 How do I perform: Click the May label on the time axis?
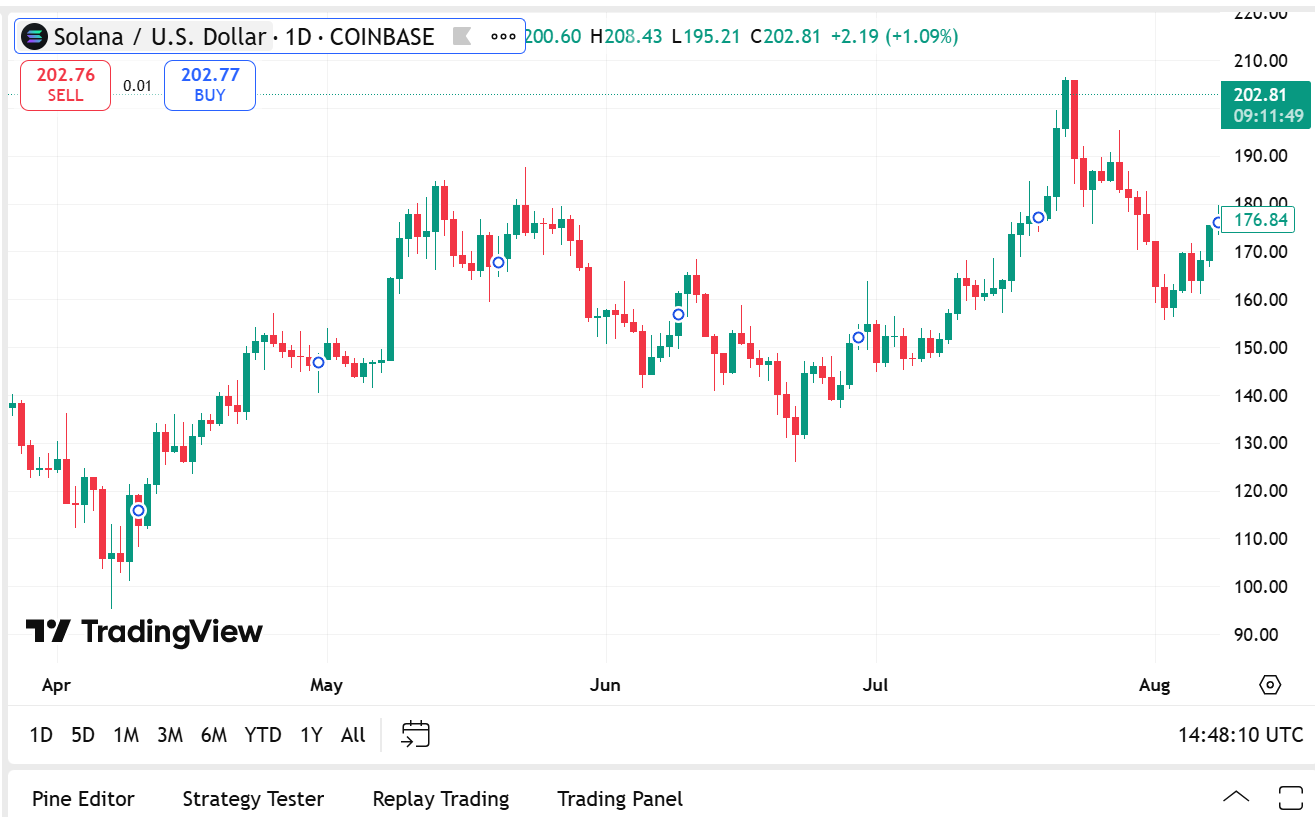[327, 686]
